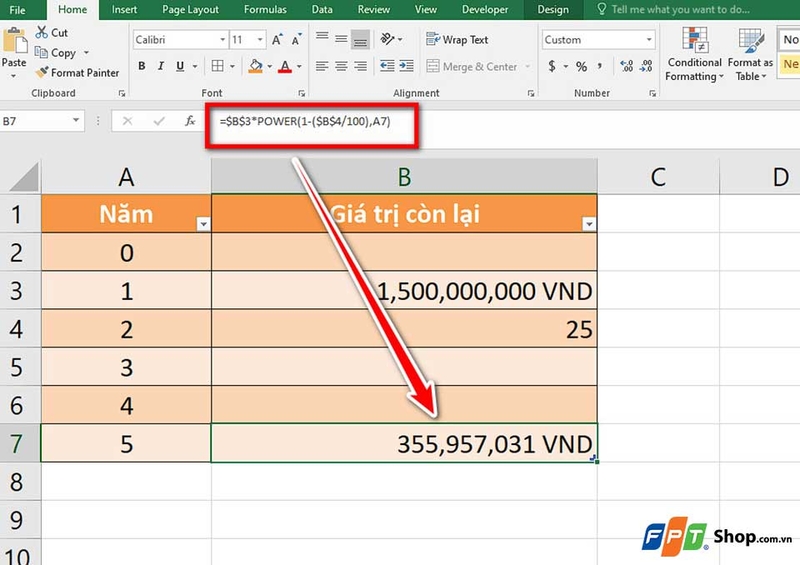Select Bottom Align icon
Screen dimensions: 800x565
tap(360, 40)
